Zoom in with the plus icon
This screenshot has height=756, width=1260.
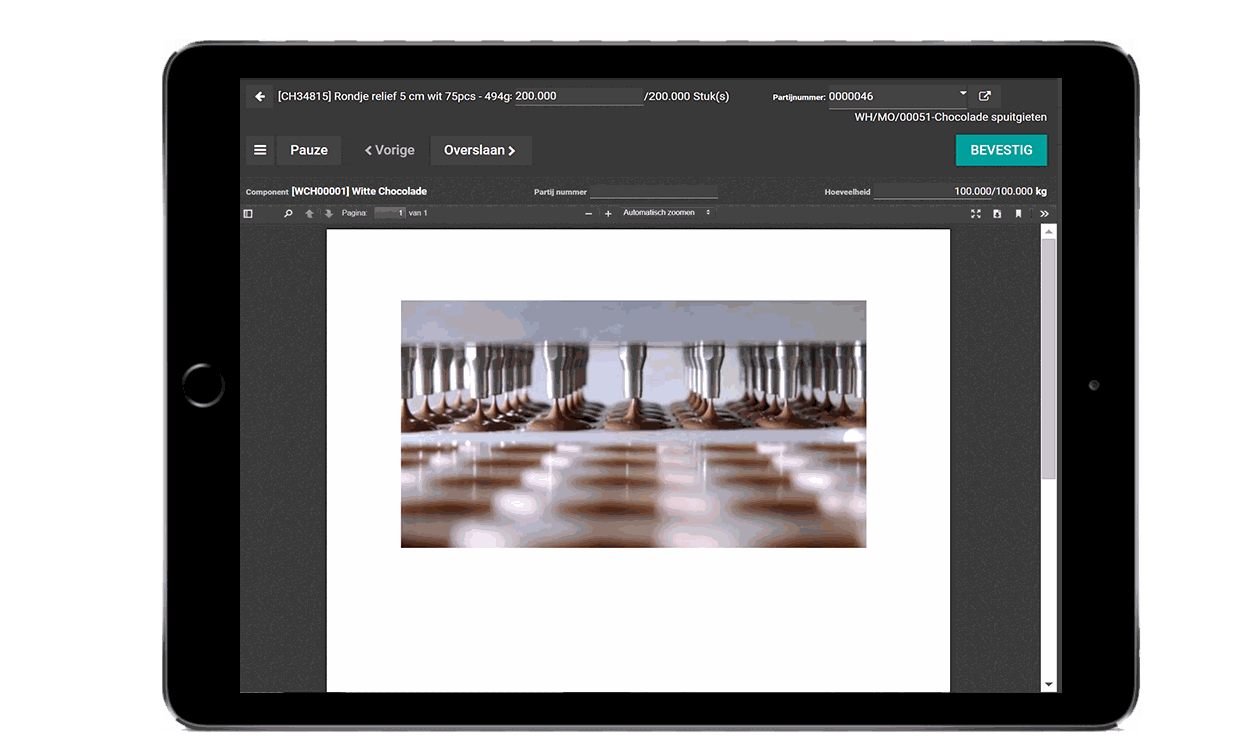click(x=608, y=213)
